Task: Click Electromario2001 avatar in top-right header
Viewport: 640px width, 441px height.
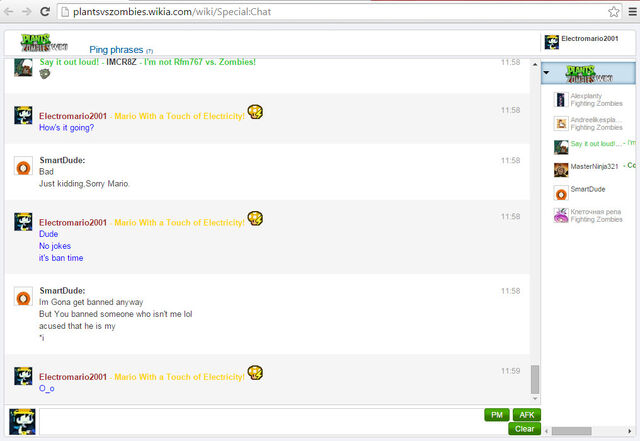Action: (x=552, y=42)
